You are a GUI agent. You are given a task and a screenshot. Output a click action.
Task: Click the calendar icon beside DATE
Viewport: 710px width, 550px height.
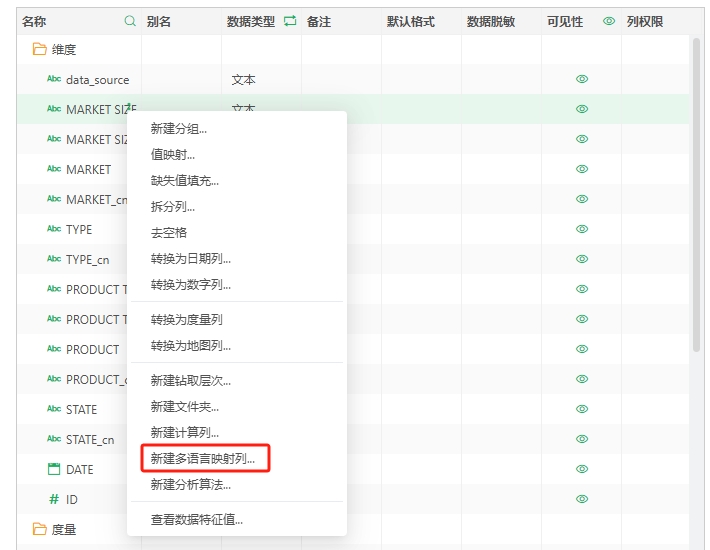coord(54,469)
